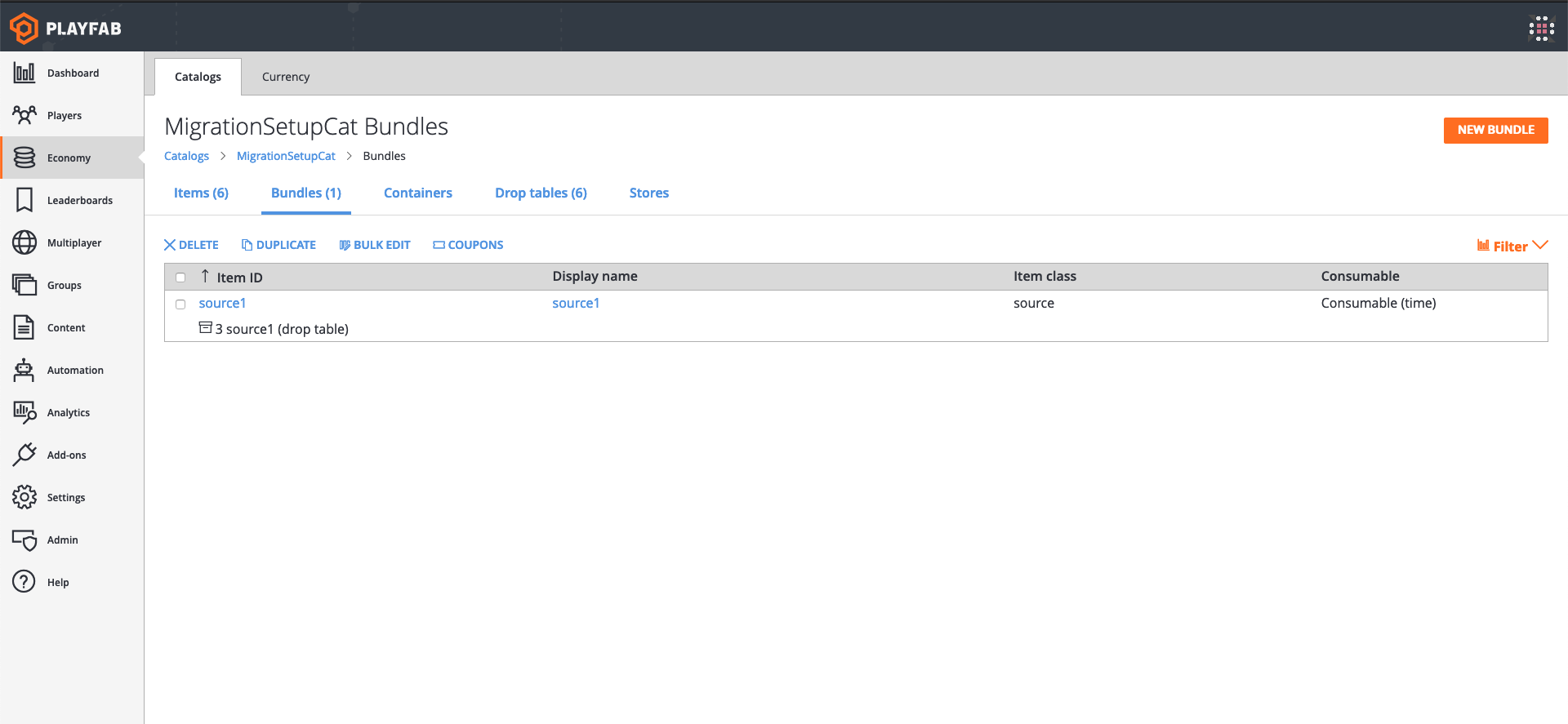1568x724 pixels.
Task: Open the Drop tables (6) tab
Action: point(541,193)
